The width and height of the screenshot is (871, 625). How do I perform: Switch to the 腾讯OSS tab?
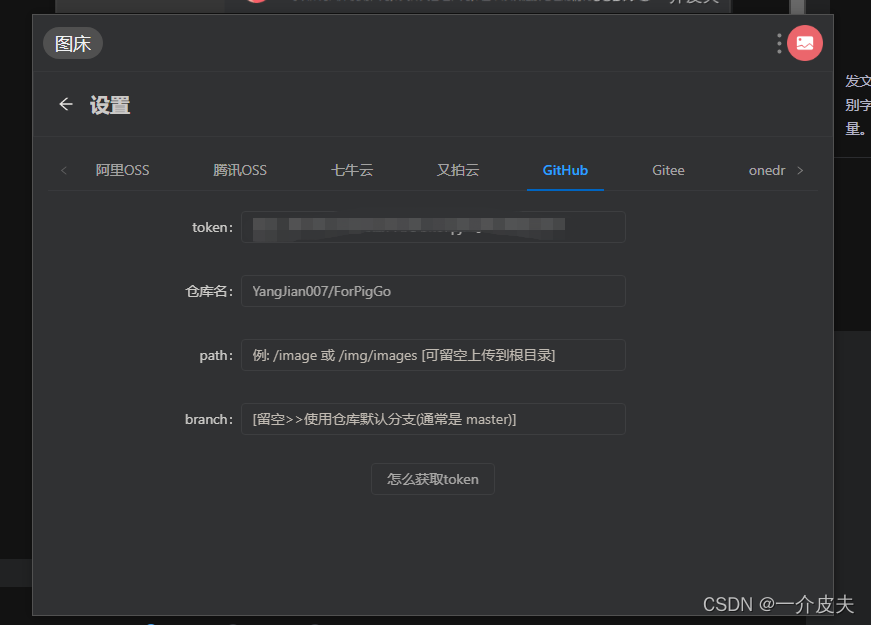pos(240,170)
